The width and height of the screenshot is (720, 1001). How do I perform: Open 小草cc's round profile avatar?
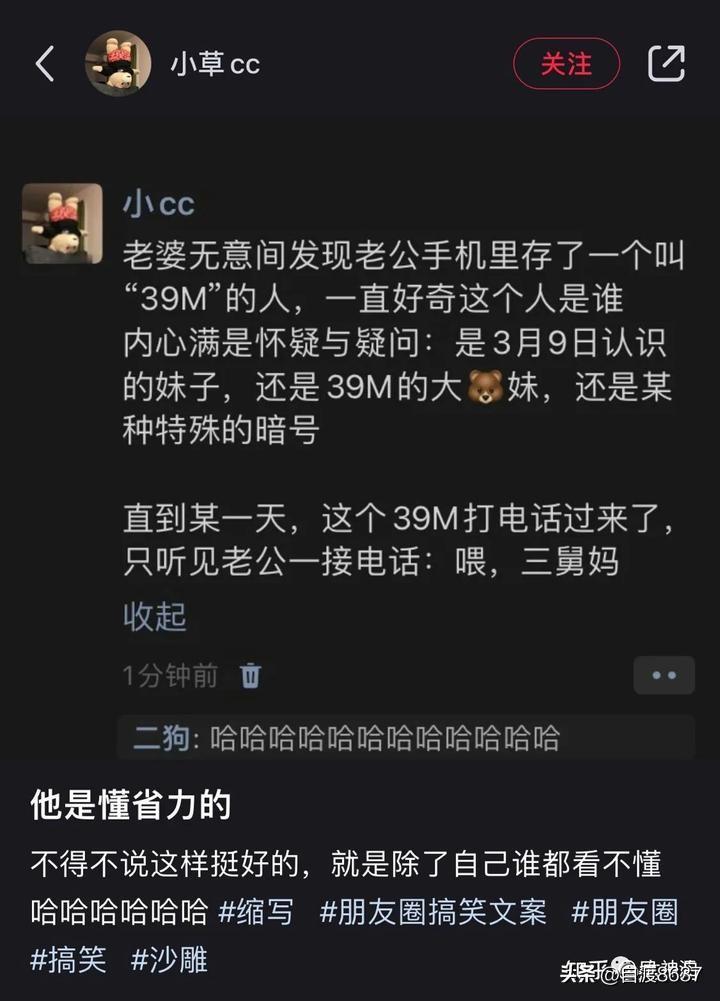click(118, 63)
